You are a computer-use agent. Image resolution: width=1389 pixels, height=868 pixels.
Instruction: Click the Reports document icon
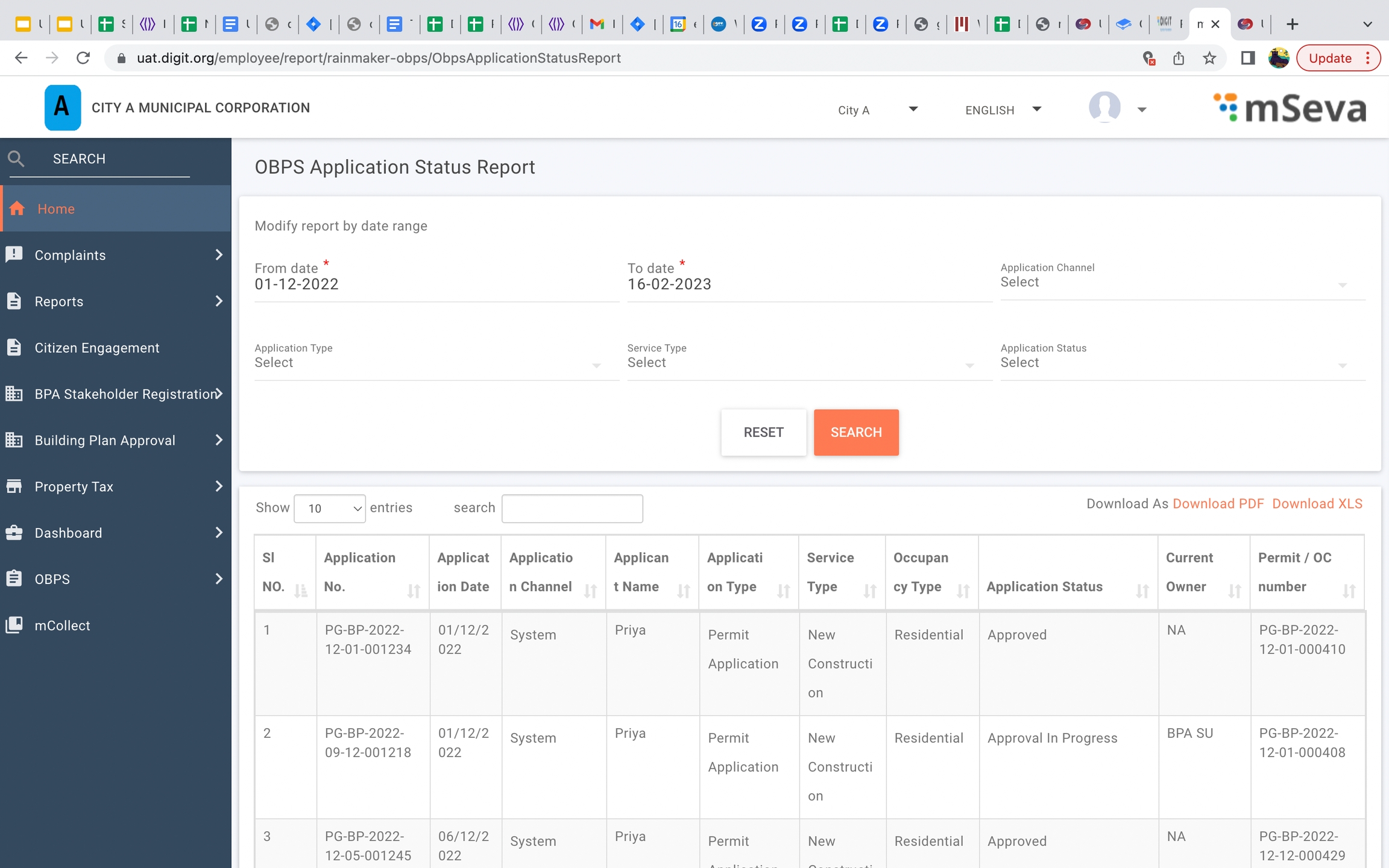[14, 301]
